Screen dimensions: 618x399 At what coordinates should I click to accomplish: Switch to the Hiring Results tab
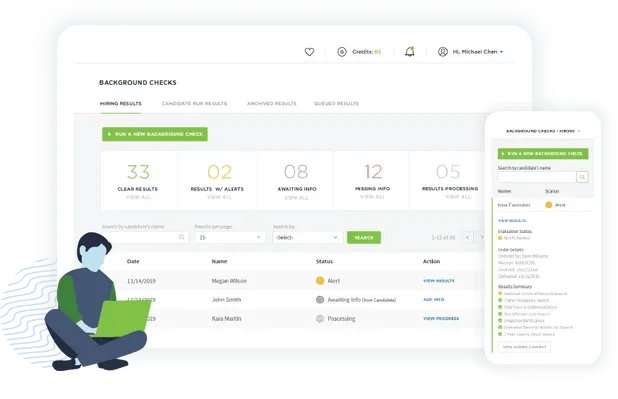tap(121, 104)
